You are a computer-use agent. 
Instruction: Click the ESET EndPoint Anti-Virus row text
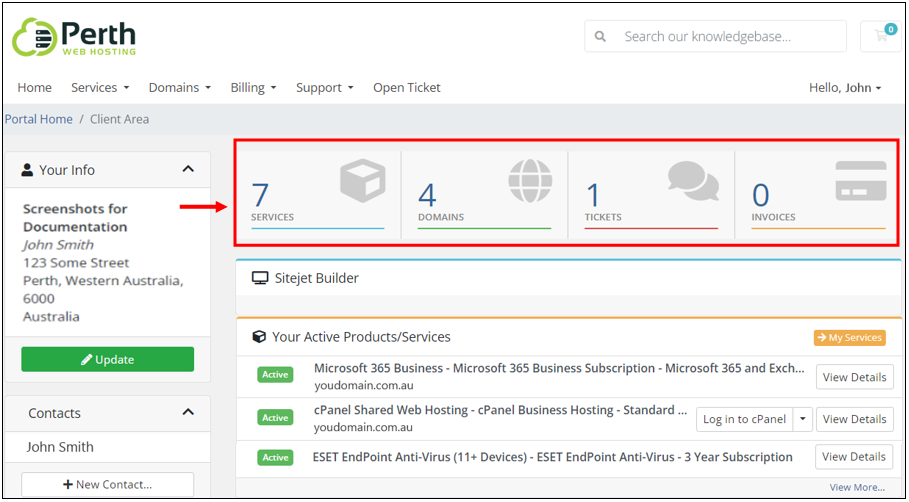click(552, 457)
